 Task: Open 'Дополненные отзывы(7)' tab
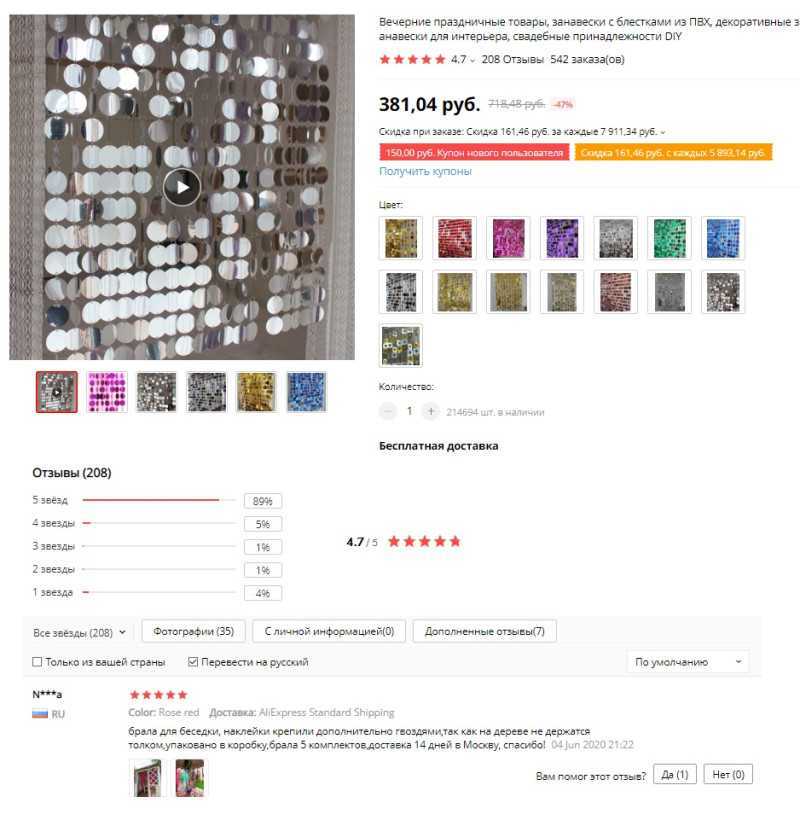point(485,631)
